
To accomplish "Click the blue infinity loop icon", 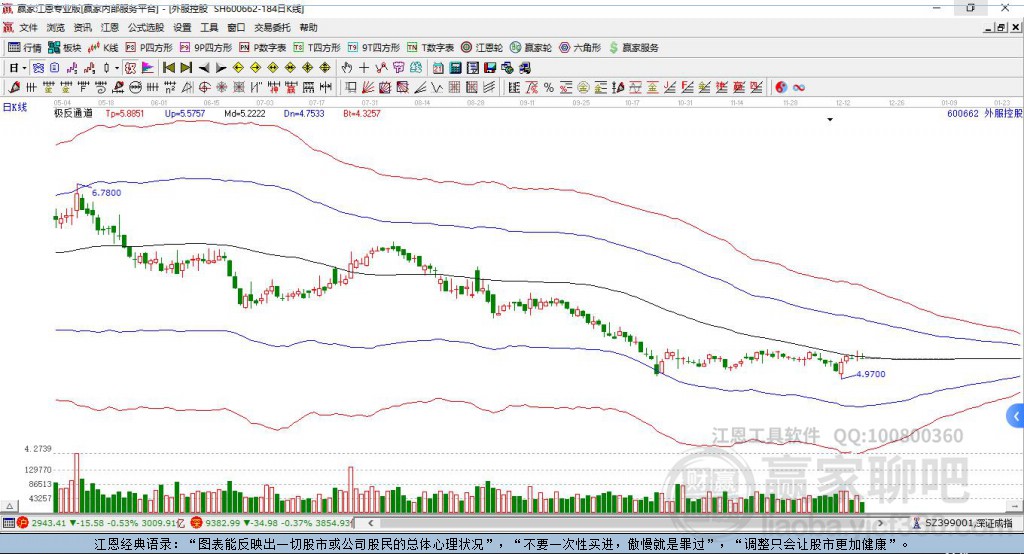I will coord(799,88).
